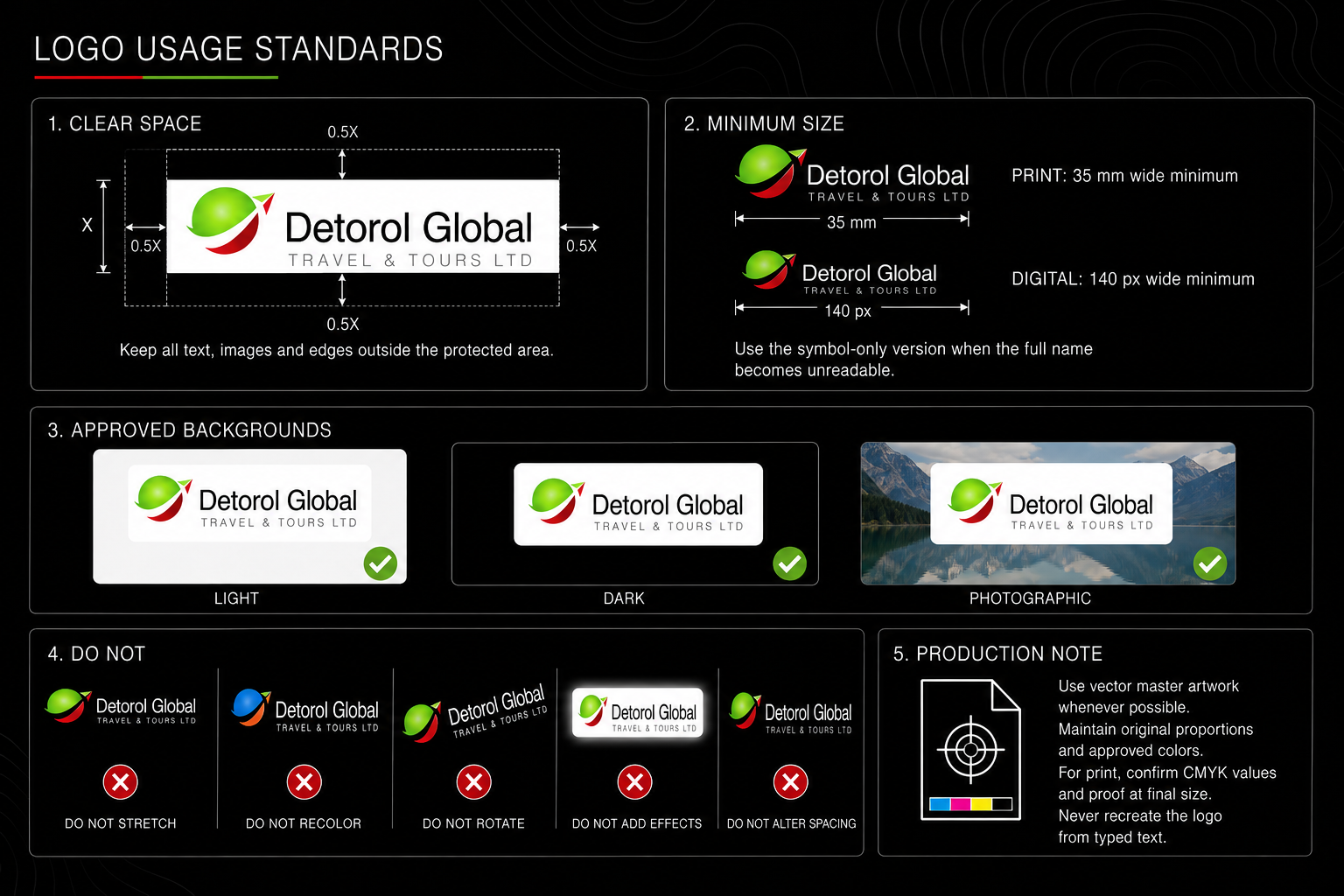Select the red X above DO NOT ROTATE

pos(474,781)
